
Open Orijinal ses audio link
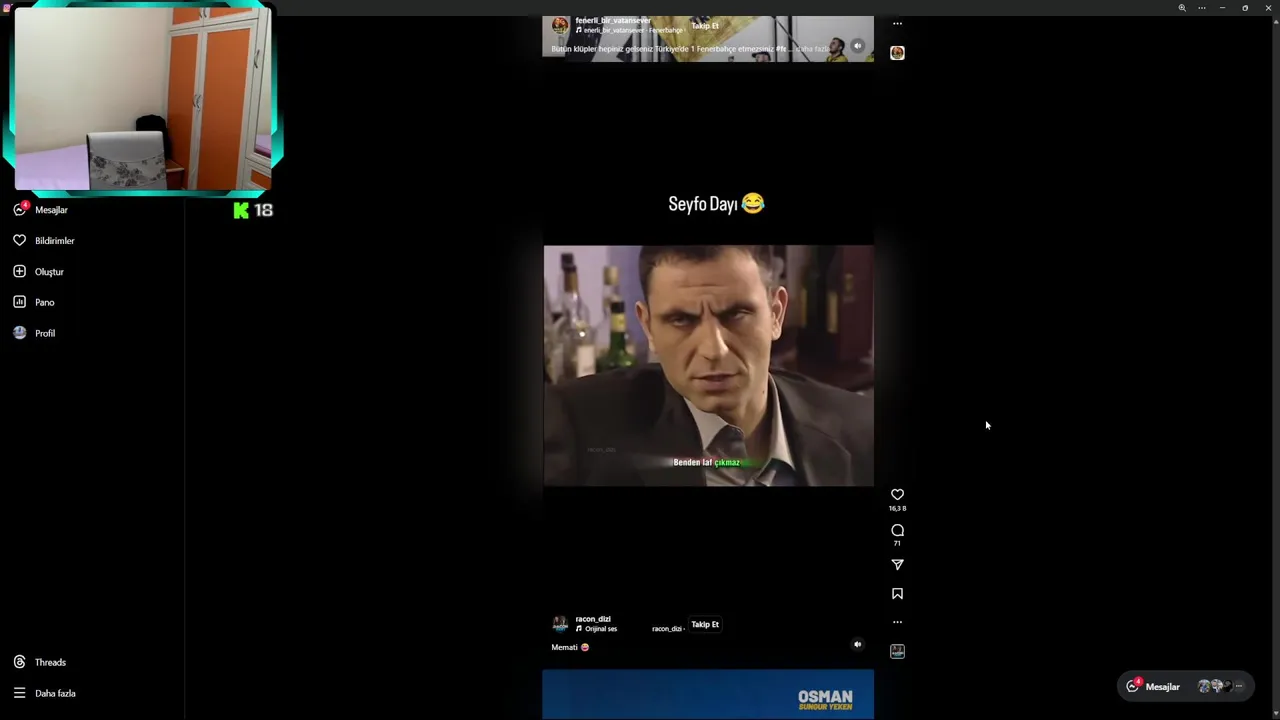coord(601,629)
